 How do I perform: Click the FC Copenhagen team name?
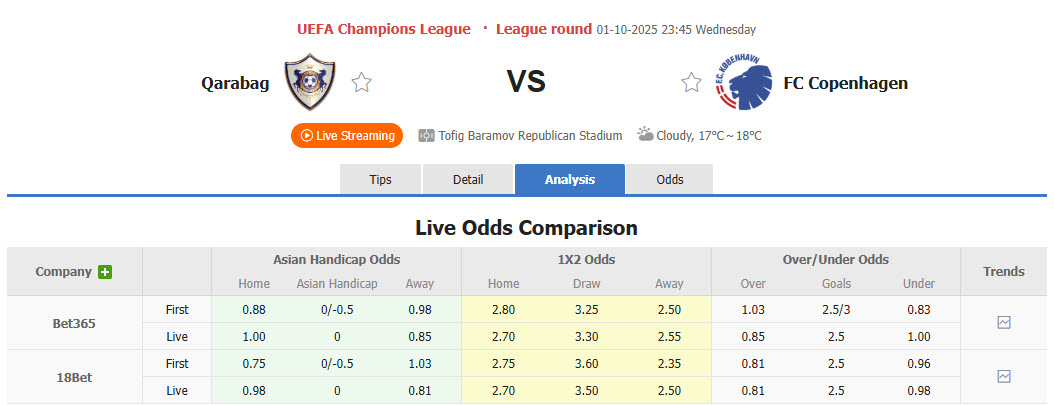(845, 83)
